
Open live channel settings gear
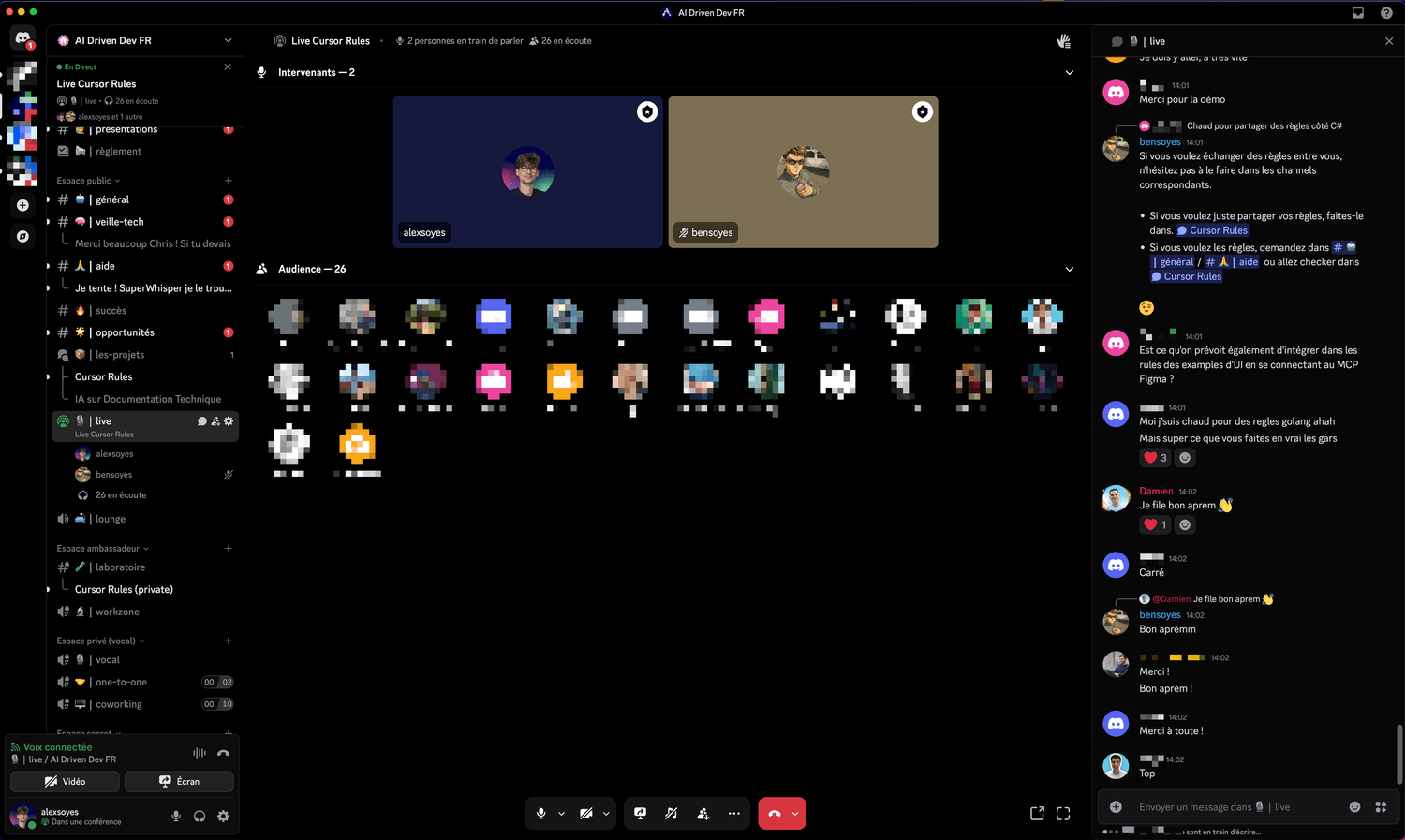tap(229, 421)
